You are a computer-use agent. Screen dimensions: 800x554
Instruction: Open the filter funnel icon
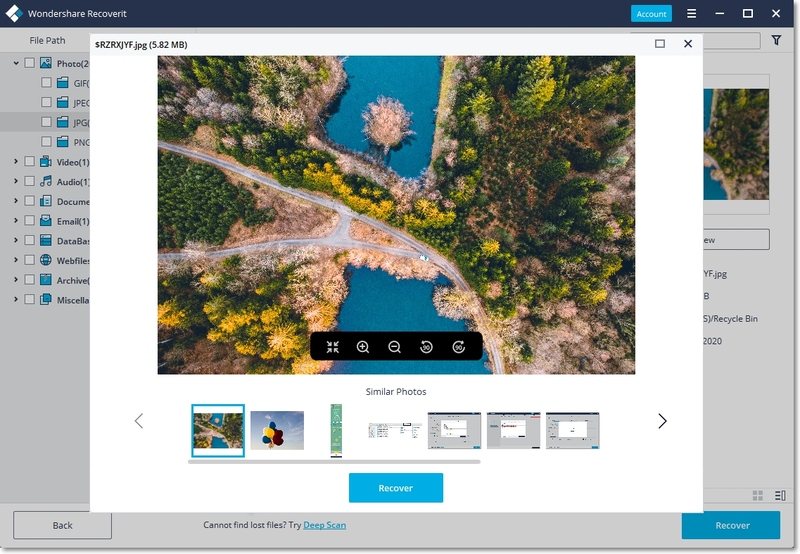tap(776, 40)
